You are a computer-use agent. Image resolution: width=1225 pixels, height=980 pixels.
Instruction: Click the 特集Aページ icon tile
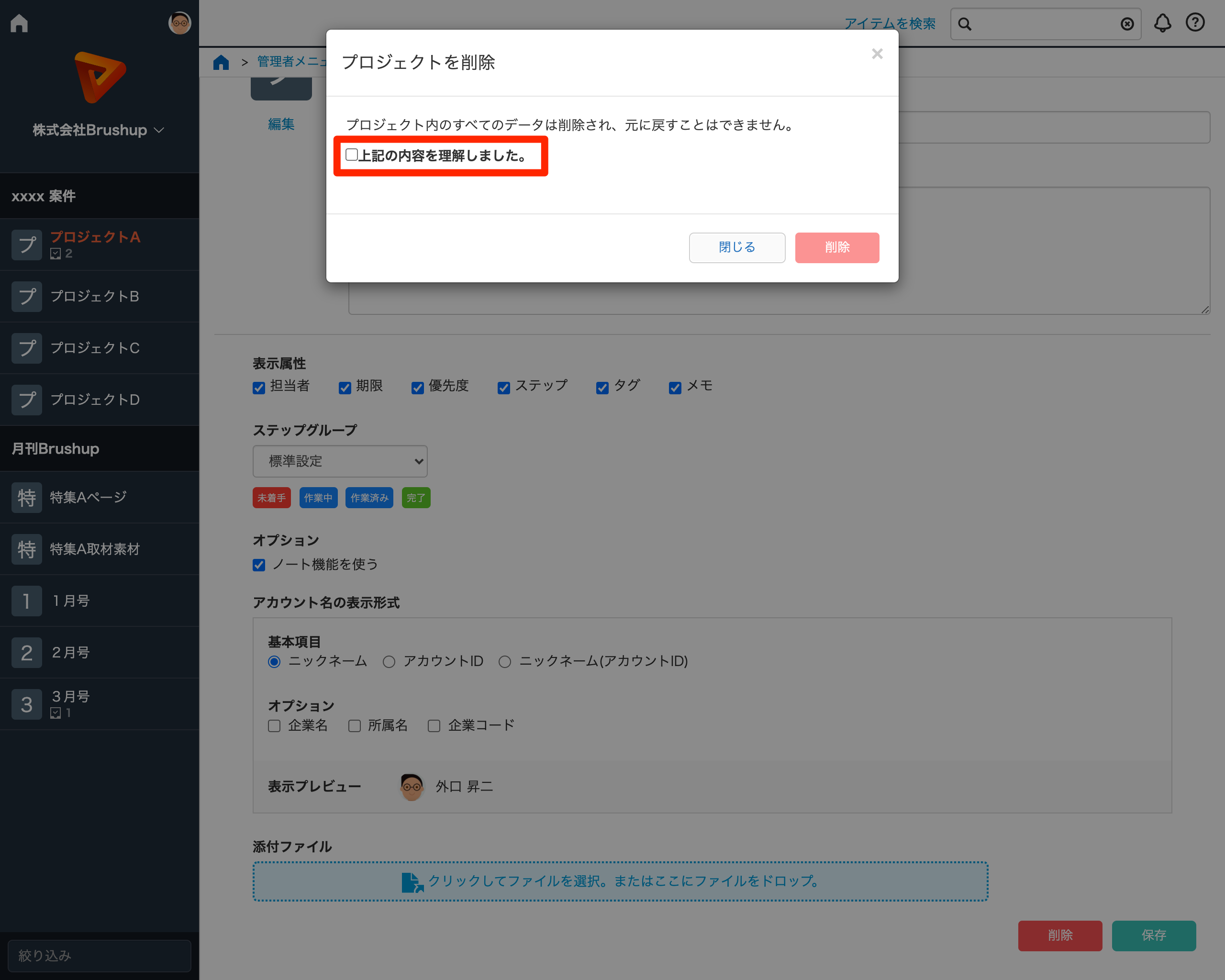coord(27,498)
